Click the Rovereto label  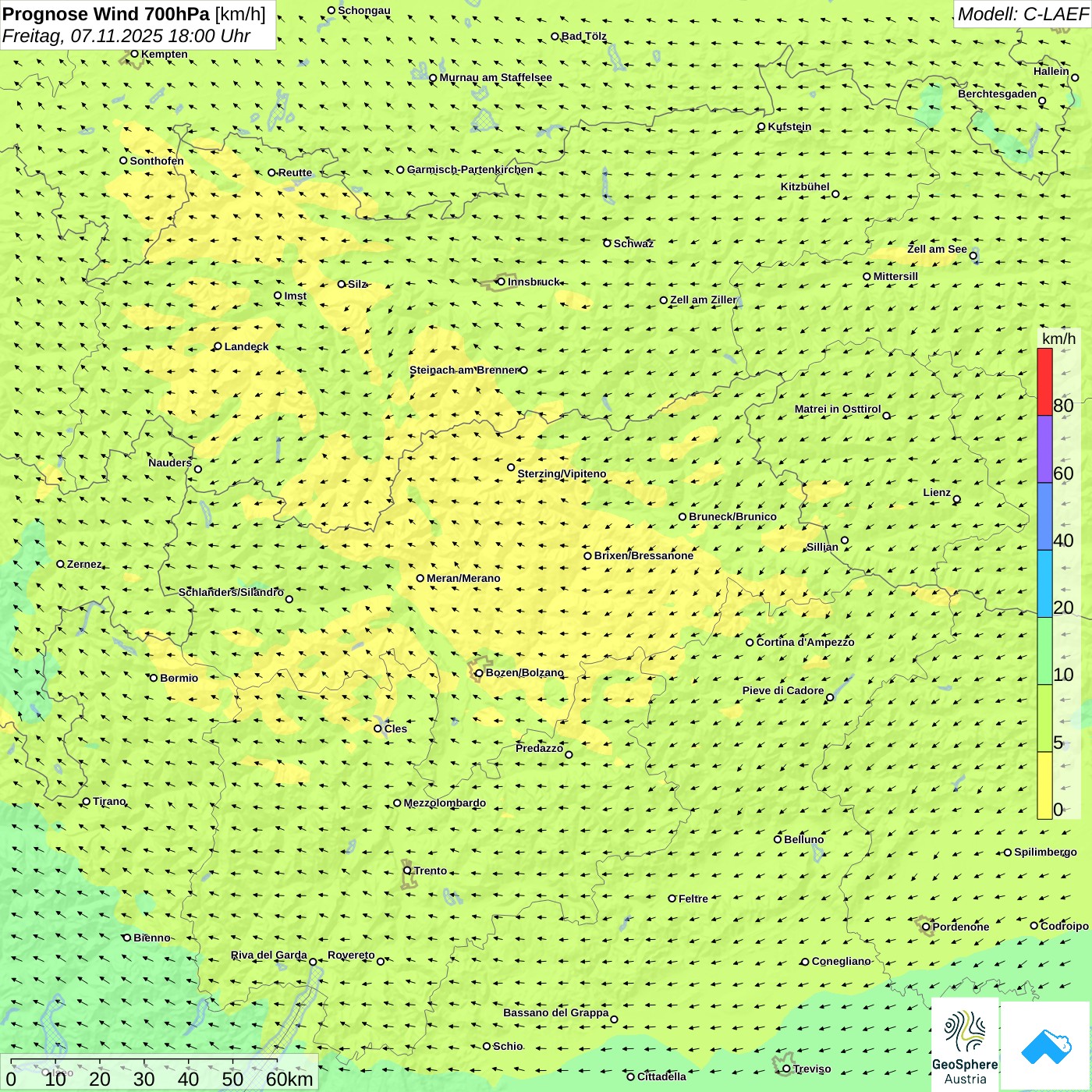(351, 955)
